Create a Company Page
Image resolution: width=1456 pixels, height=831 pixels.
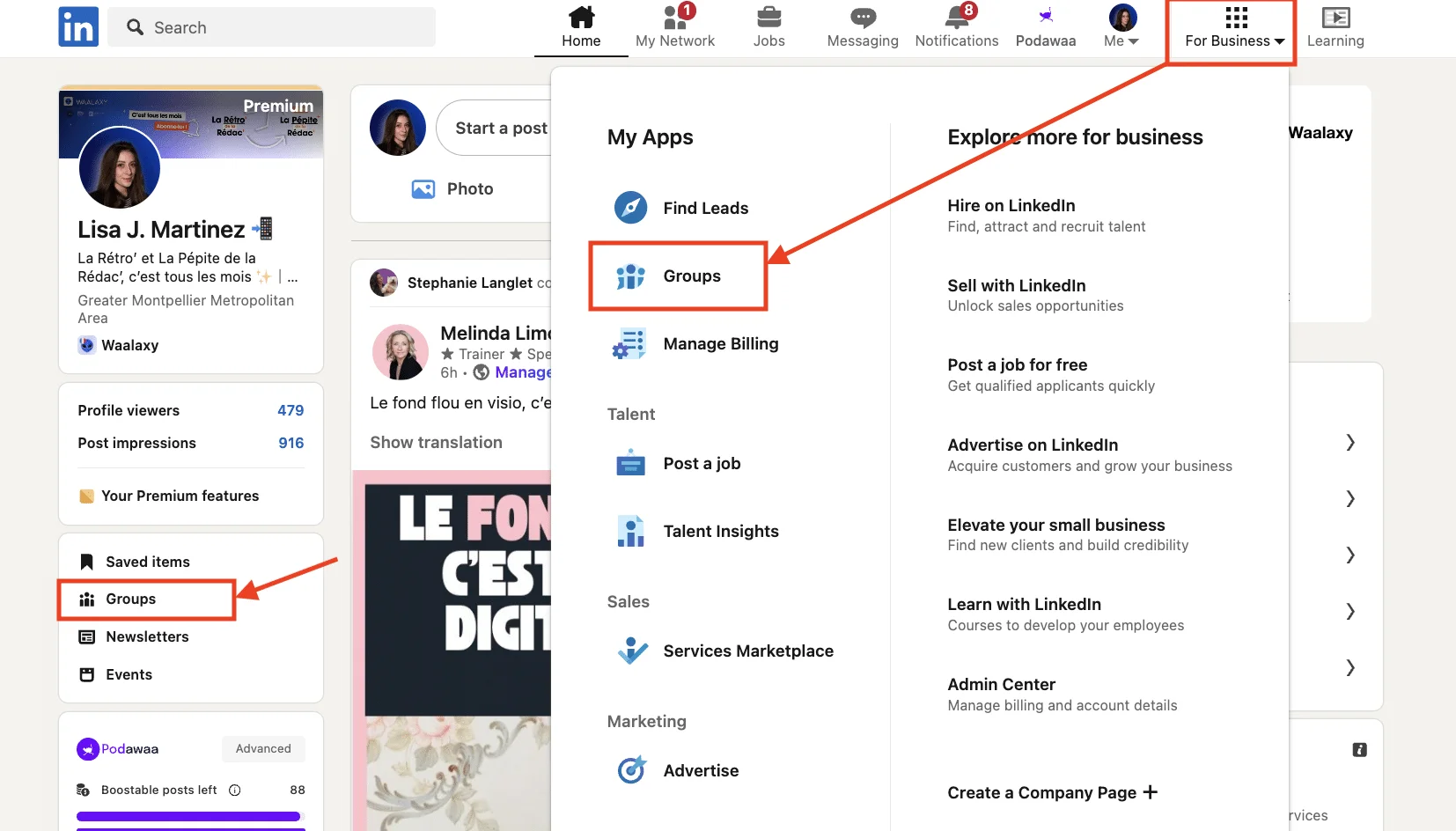(1052, 792)
